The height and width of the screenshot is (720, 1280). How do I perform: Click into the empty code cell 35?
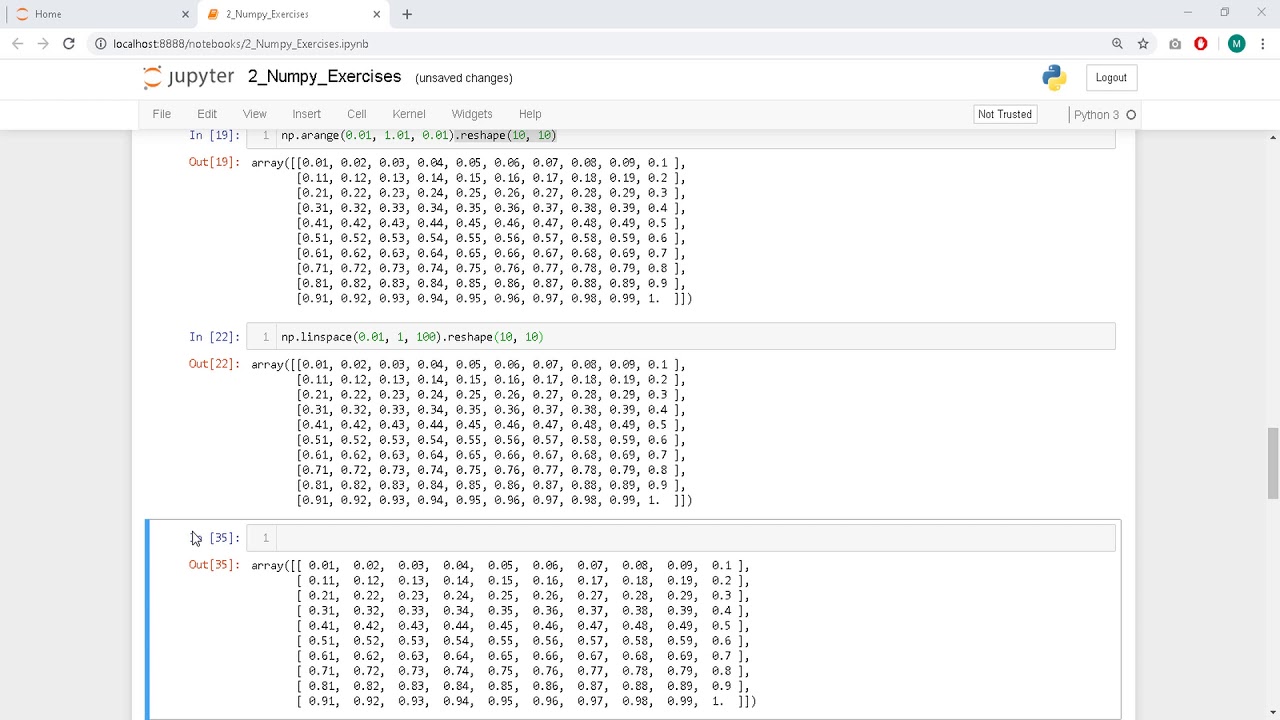coord(695,538)
